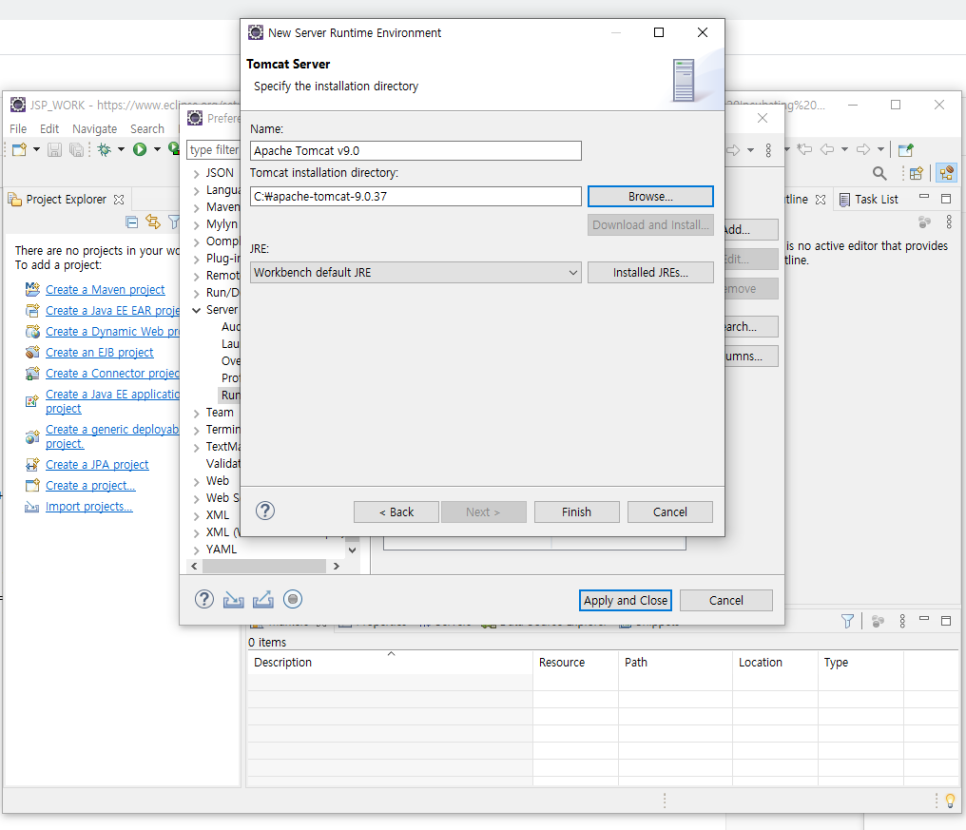966x830 pixels.
Task: Click Create an EJB project link
Action: (x=99, y=352)
